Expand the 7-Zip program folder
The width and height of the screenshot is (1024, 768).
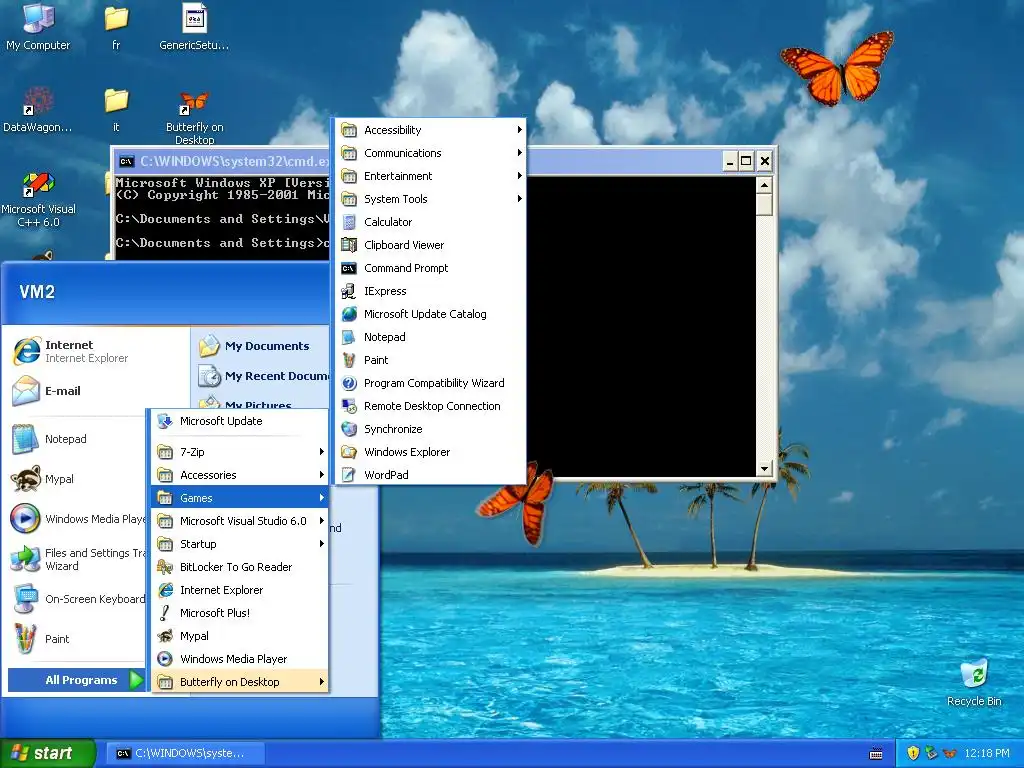point(240,452)
